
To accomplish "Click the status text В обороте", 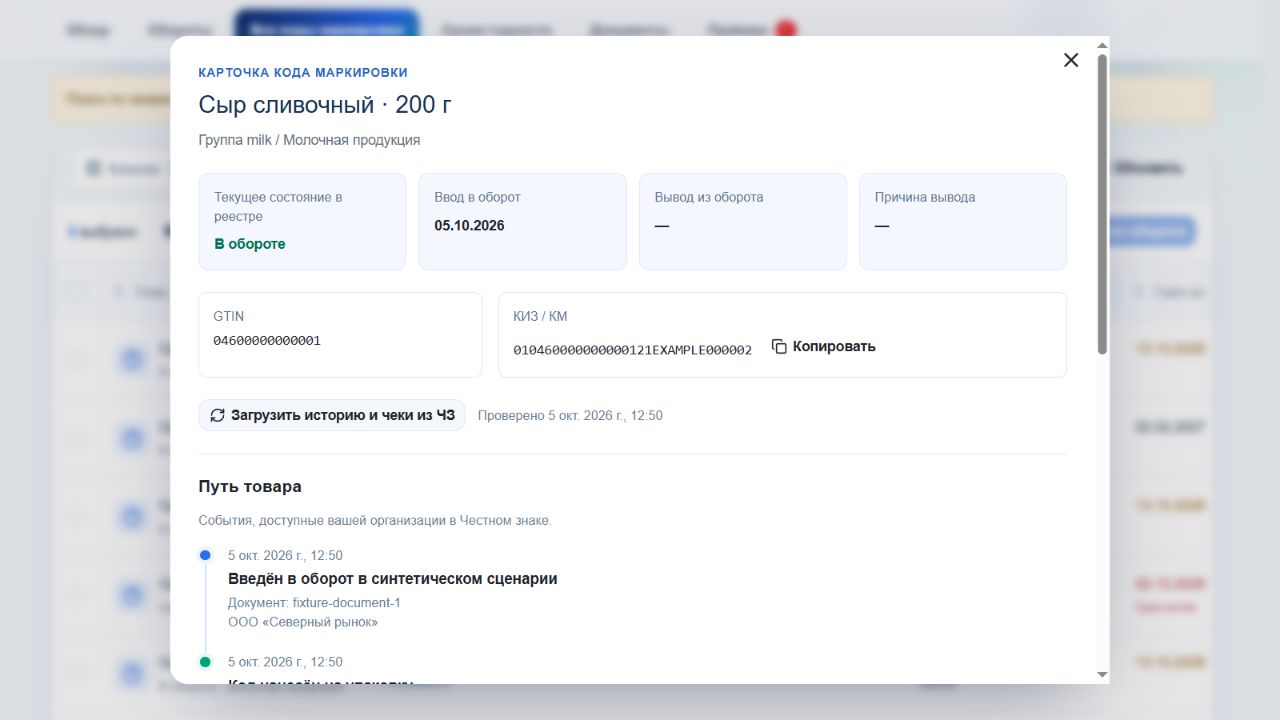I will coord(250,244).
